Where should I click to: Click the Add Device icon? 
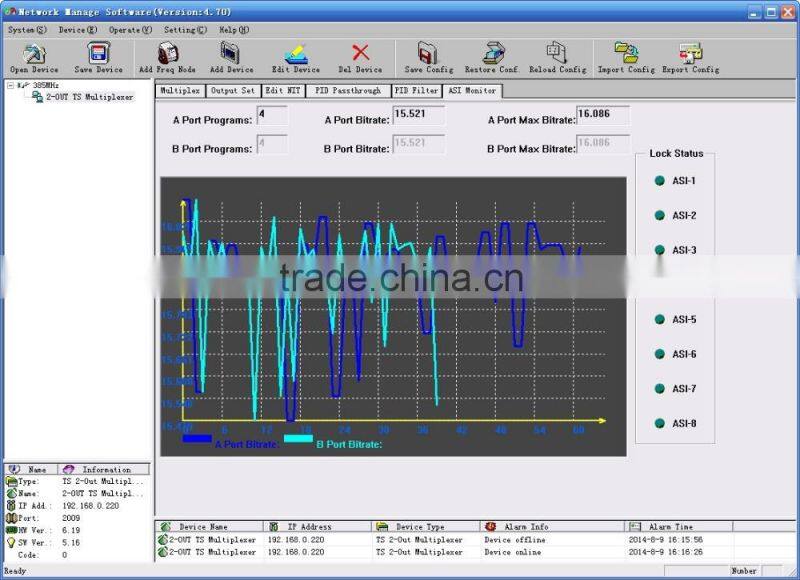[230, 57]
